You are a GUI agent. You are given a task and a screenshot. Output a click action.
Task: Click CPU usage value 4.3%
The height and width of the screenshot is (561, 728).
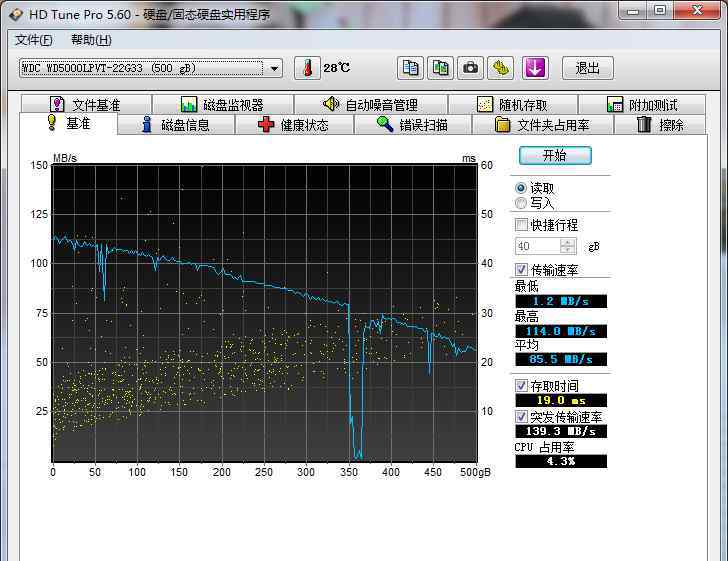coord(561,461)
